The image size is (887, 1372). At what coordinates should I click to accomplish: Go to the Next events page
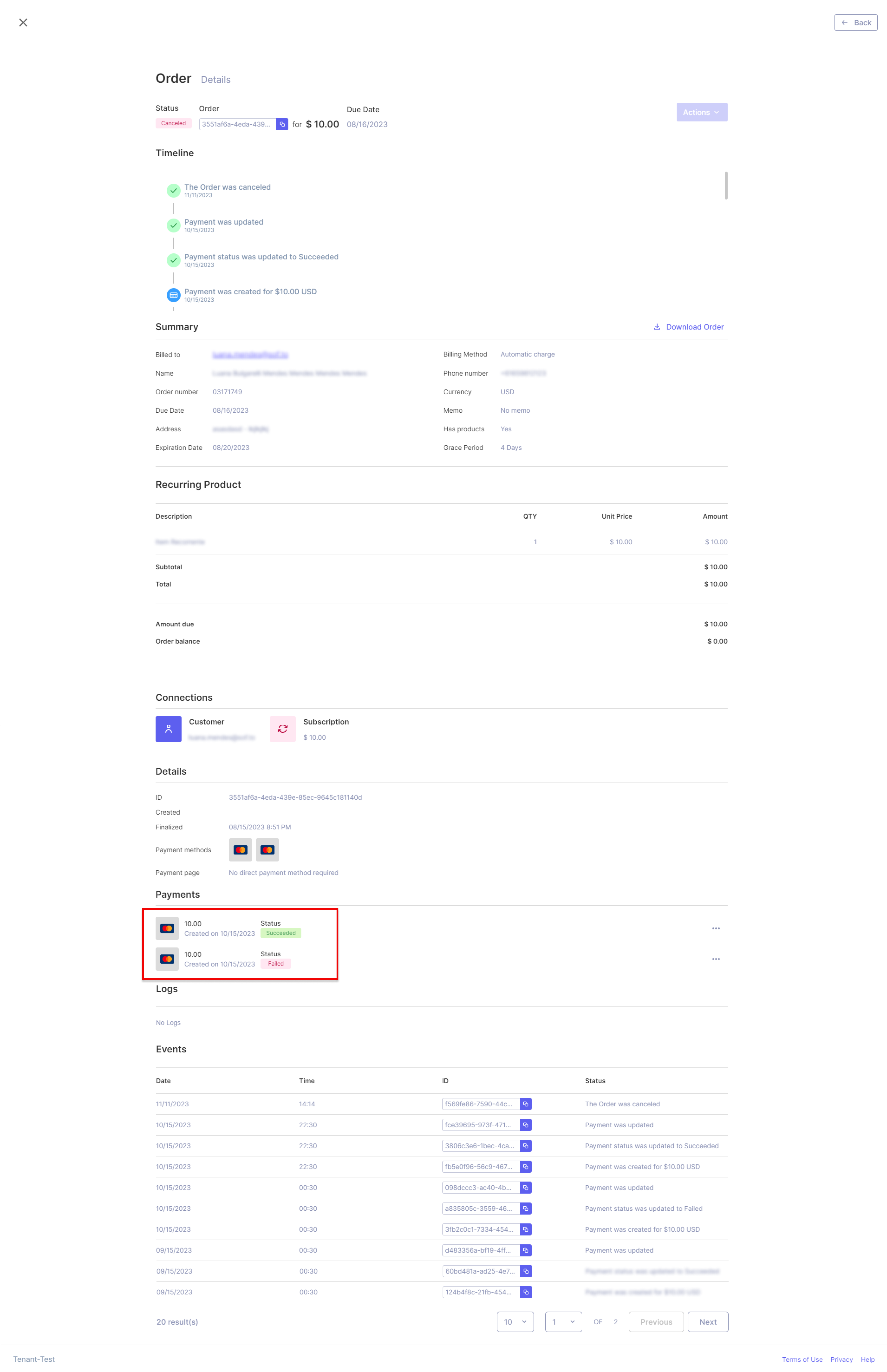[708, 1322]
